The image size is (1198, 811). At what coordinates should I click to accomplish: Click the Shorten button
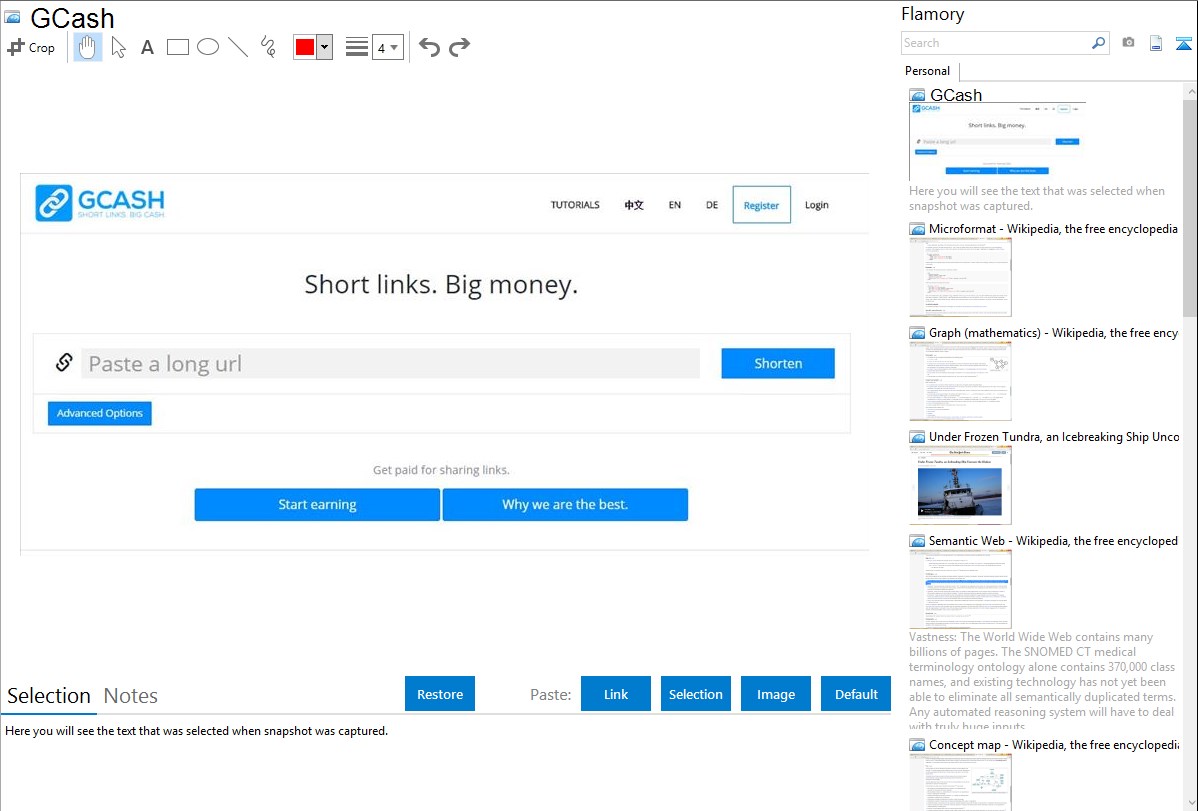[778, 363]
